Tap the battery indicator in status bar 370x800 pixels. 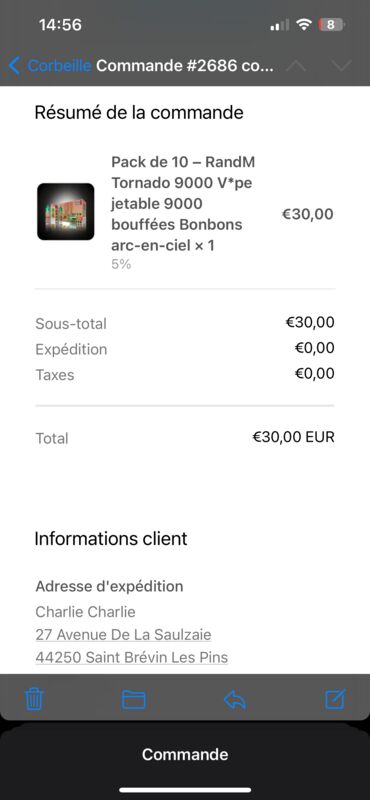(x=332, y=24)
